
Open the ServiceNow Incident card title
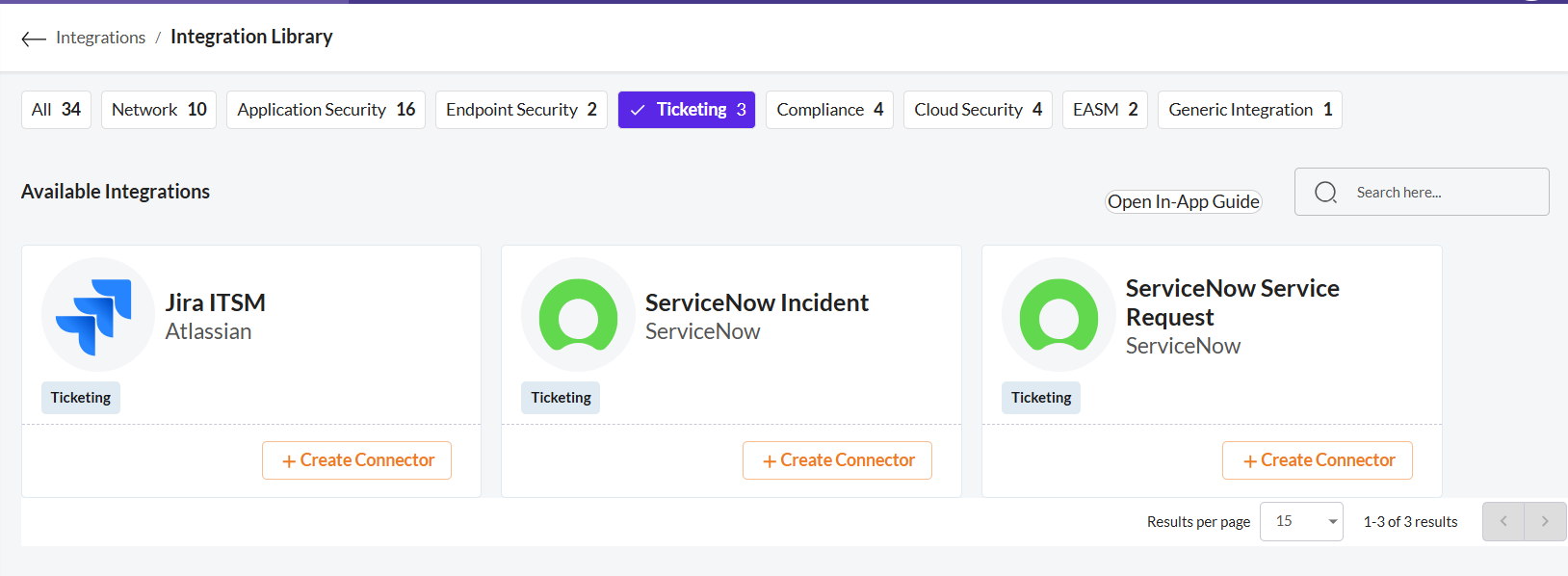pyautogui.click(x=757, y=302)
